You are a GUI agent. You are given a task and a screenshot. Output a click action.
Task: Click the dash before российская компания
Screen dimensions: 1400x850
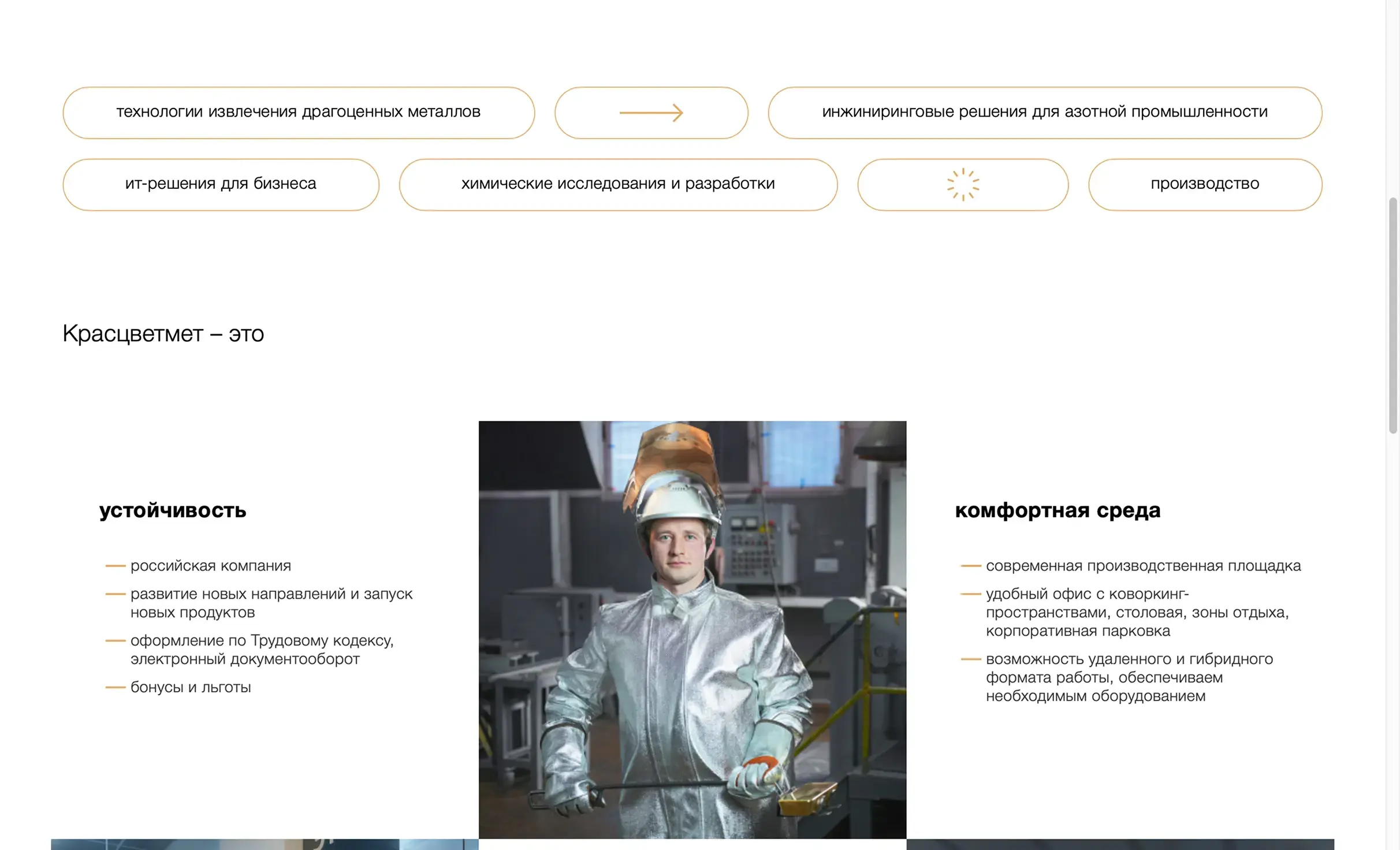point(116,566)
